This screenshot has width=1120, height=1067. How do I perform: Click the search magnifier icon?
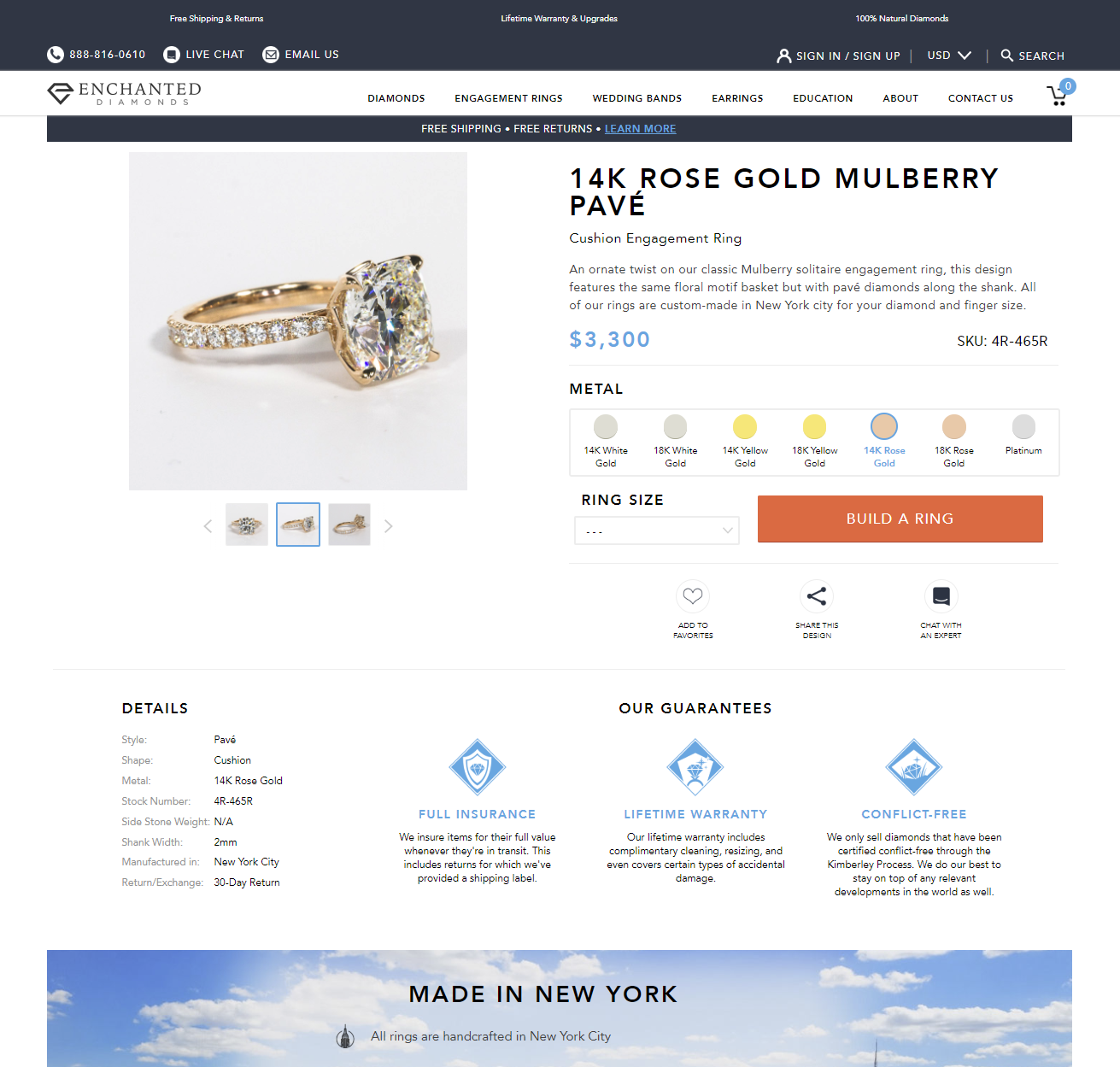click(1007, 56)
